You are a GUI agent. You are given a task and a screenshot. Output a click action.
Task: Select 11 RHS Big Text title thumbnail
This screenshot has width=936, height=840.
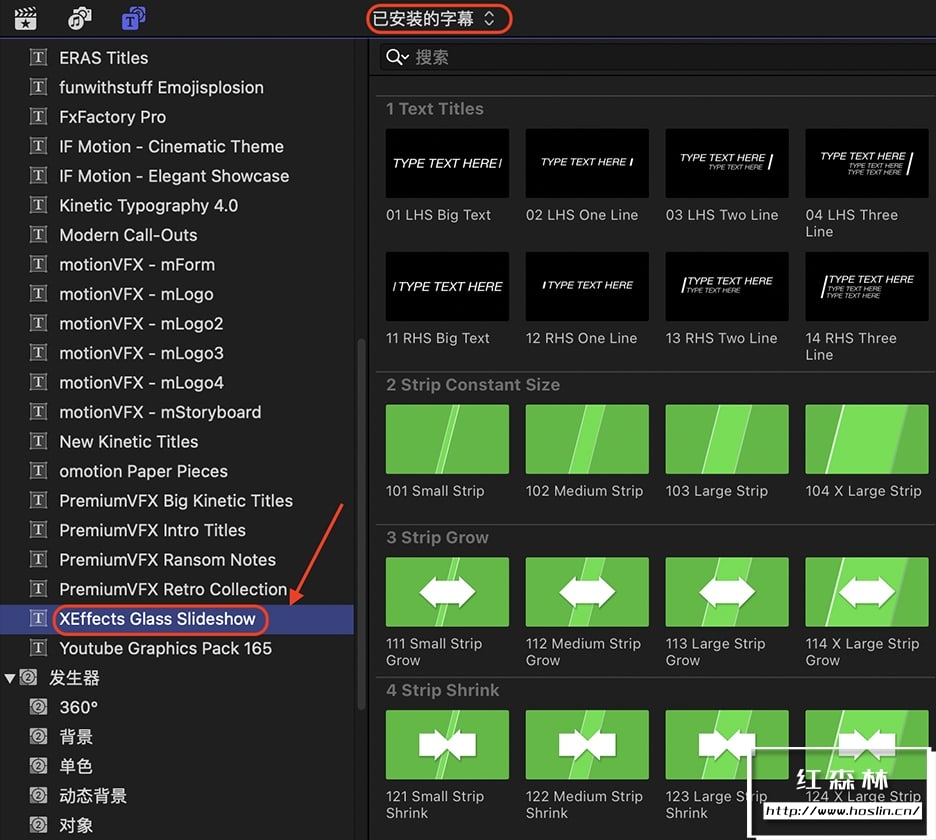[447, 287]
